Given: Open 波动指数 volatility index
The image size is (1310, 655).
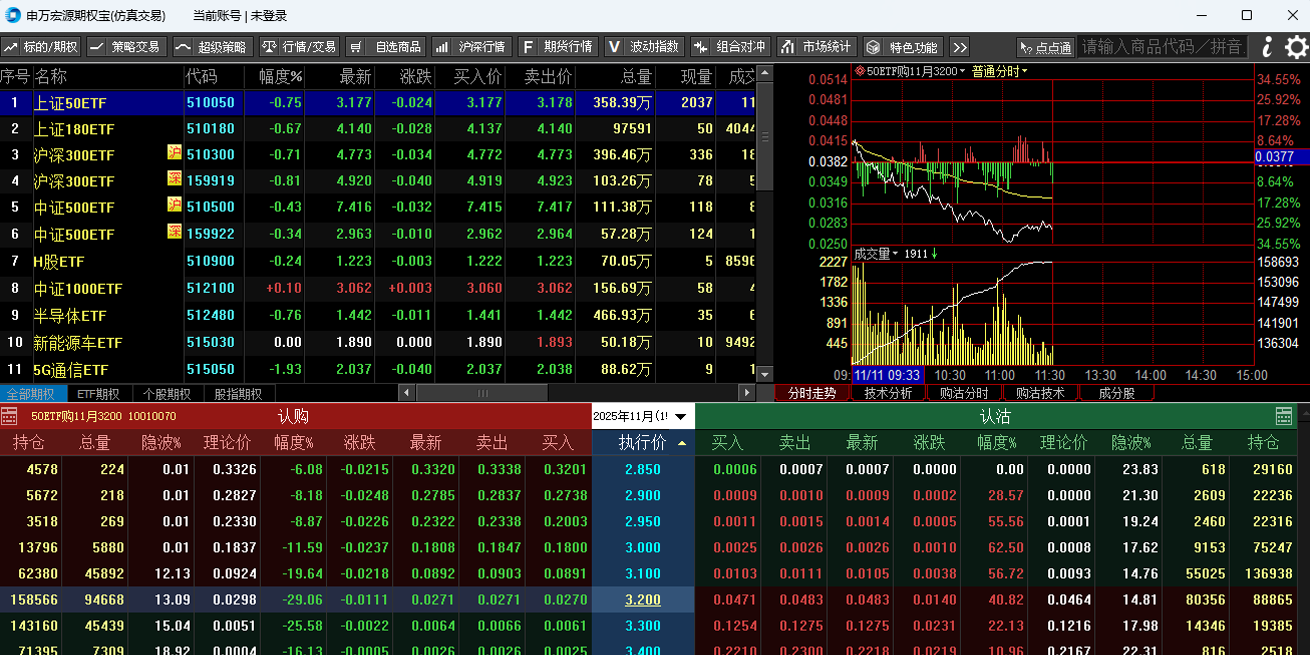Looking at the screenshot, I should tap(646, 47).
